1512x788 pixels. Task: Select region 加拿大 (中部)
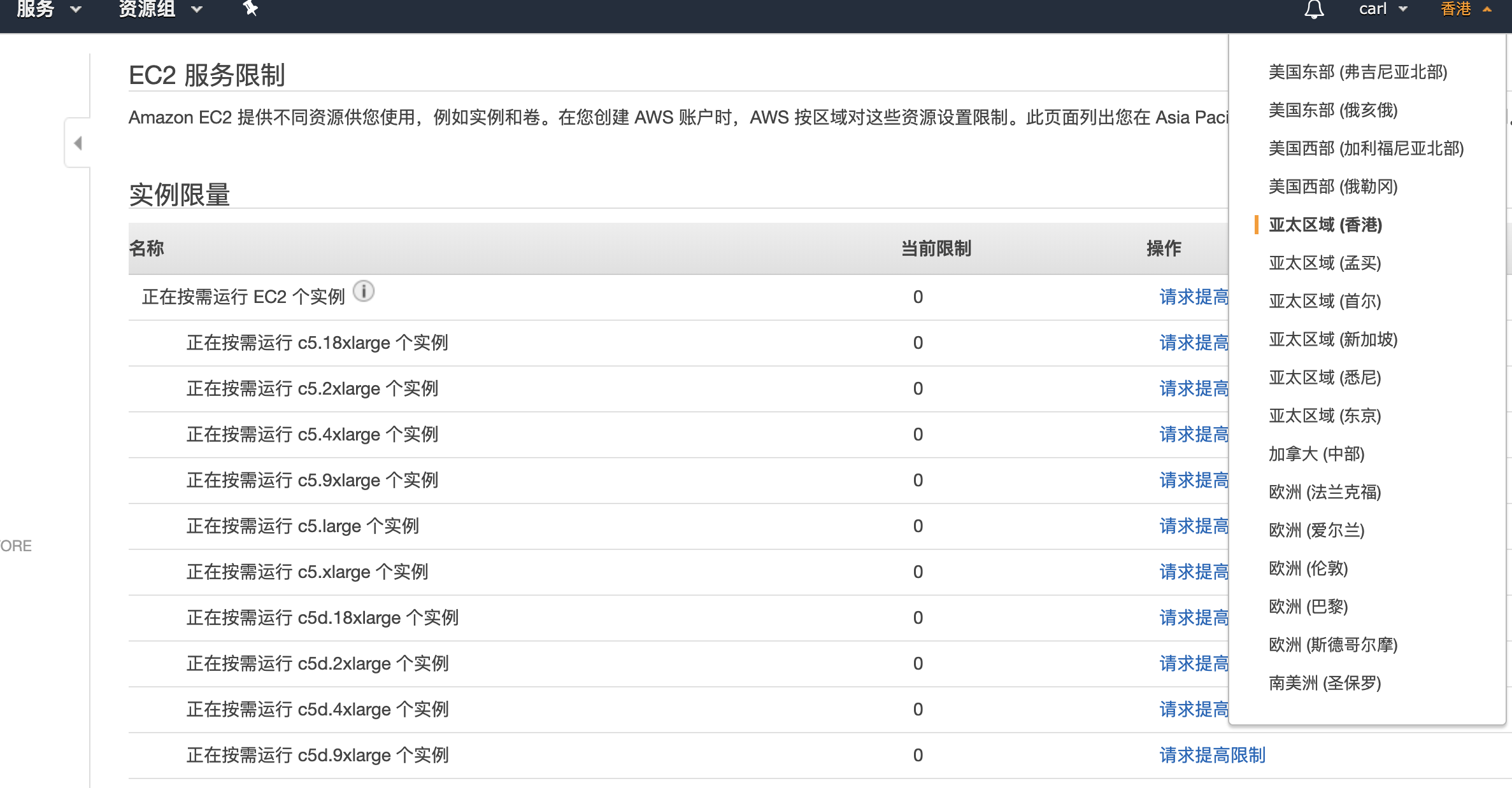pos(1316,454)
